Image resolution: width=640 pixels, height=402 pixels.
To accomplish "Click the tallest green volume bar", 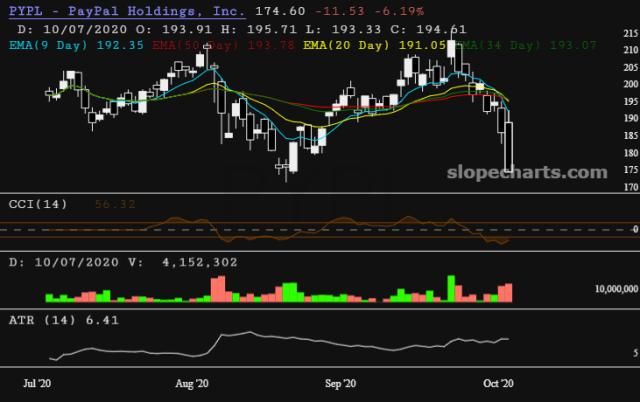I will (451, 288).
